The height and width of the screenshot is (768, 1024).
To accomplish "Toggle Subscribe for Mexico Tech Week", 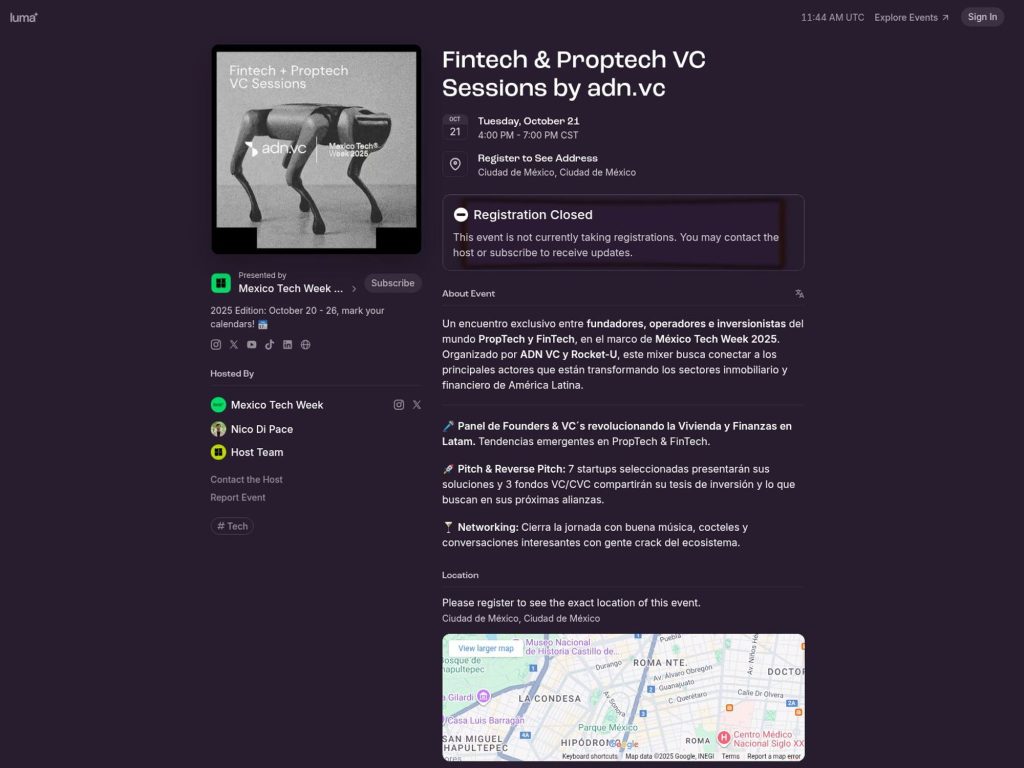I will pyautogui.click(x=393, y=283).
